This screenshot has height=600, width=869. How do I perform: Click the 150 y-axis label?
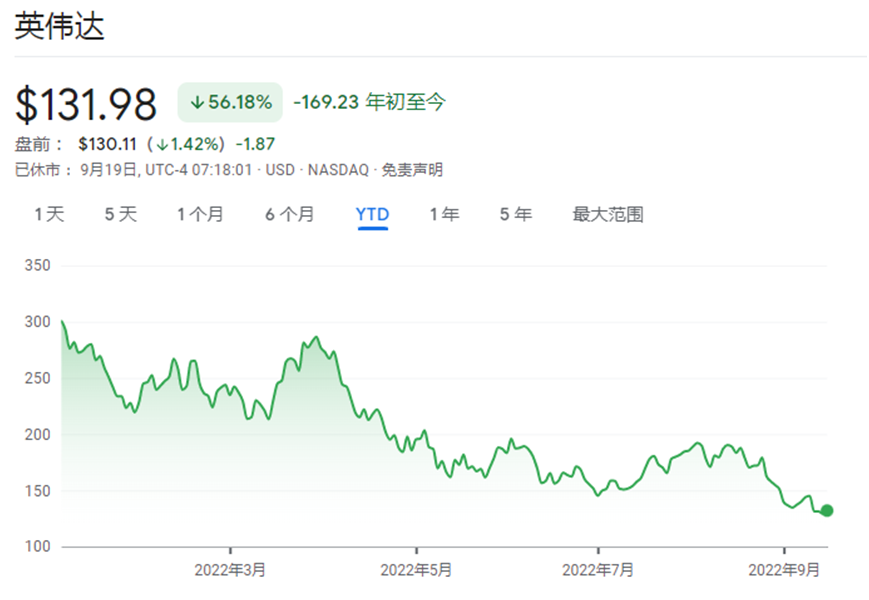38,491
